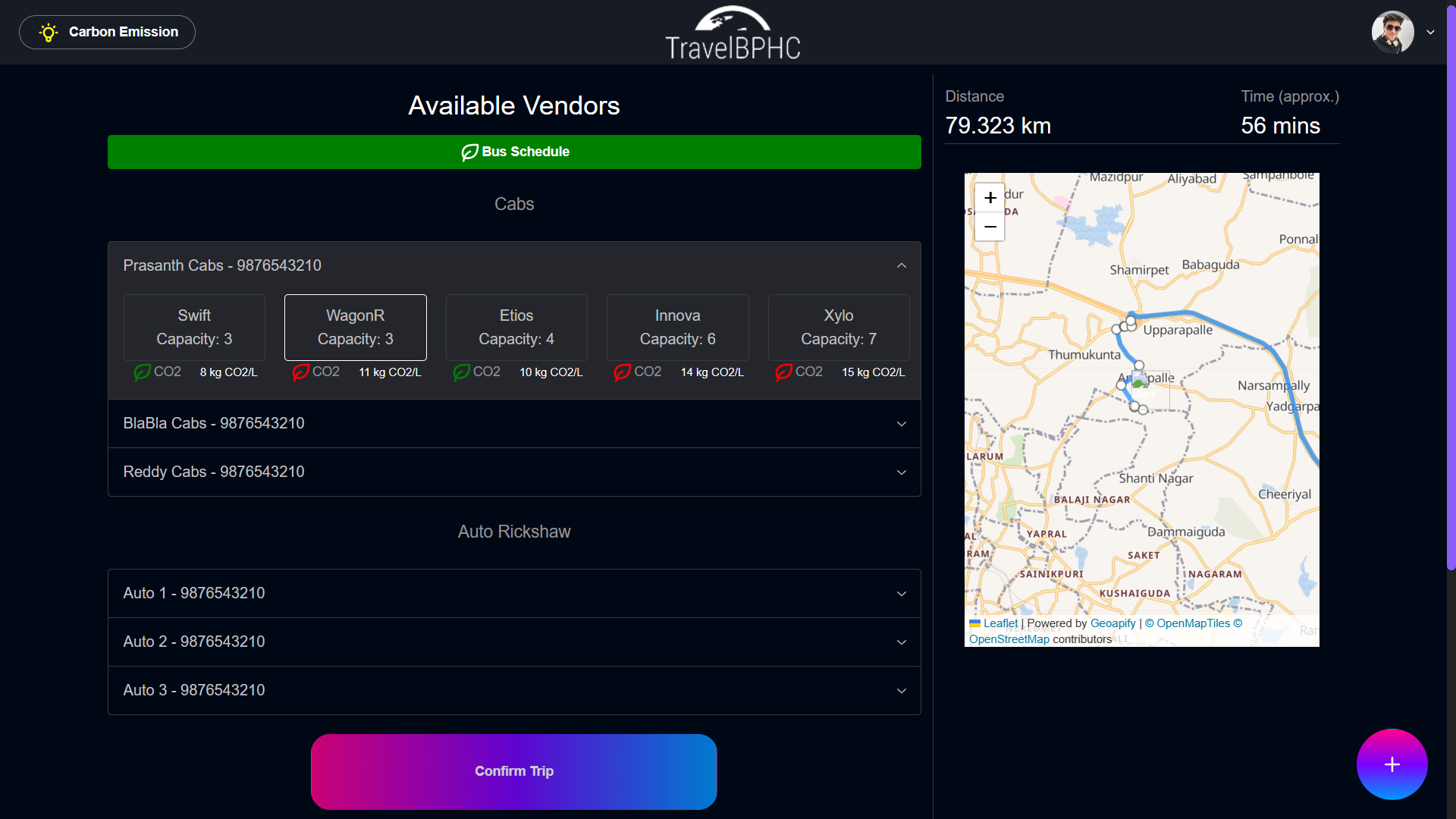Collapse the Prasanth Cabs section
This screenshot has width=1456, height=819.
pos(901,265)
